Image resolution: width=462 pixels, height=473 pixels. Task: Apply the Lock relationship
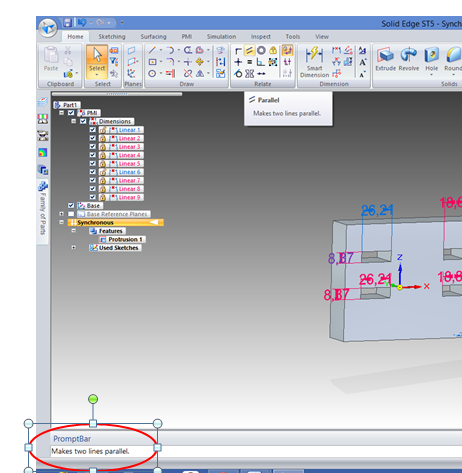(x=273, y=50)
